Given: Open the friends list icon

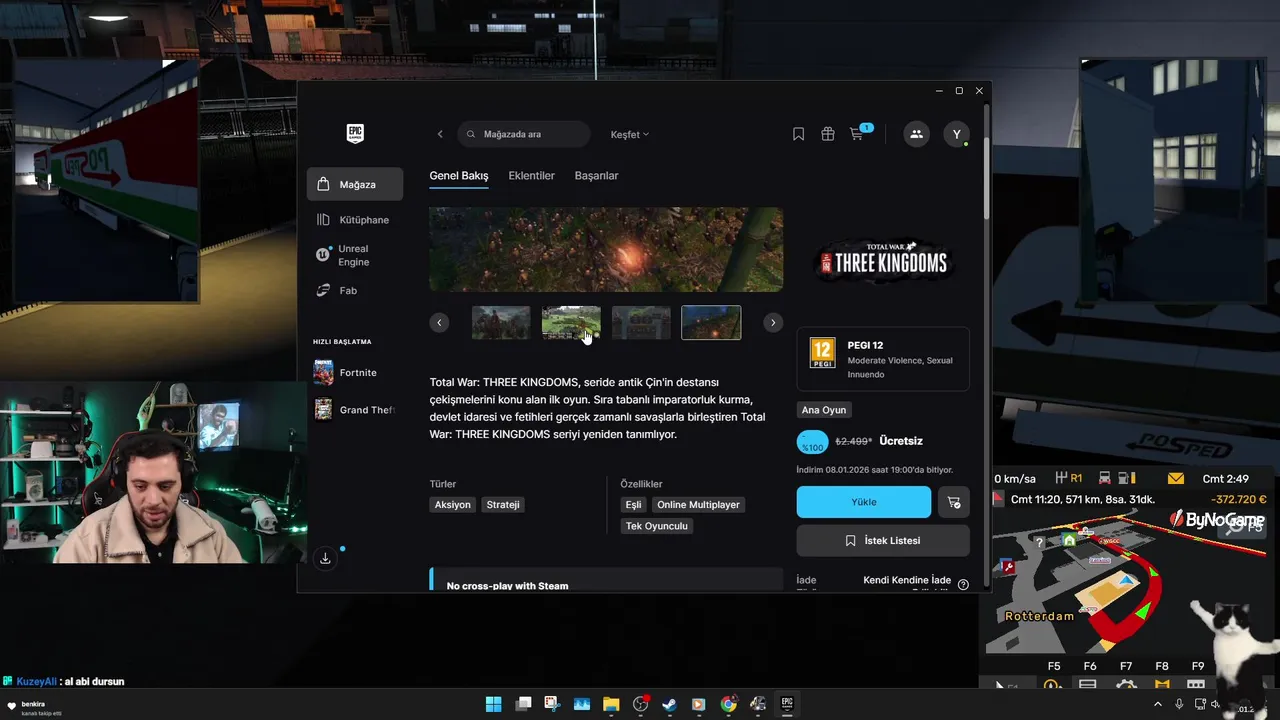Looking at the screenshot, I should [916, 134].
